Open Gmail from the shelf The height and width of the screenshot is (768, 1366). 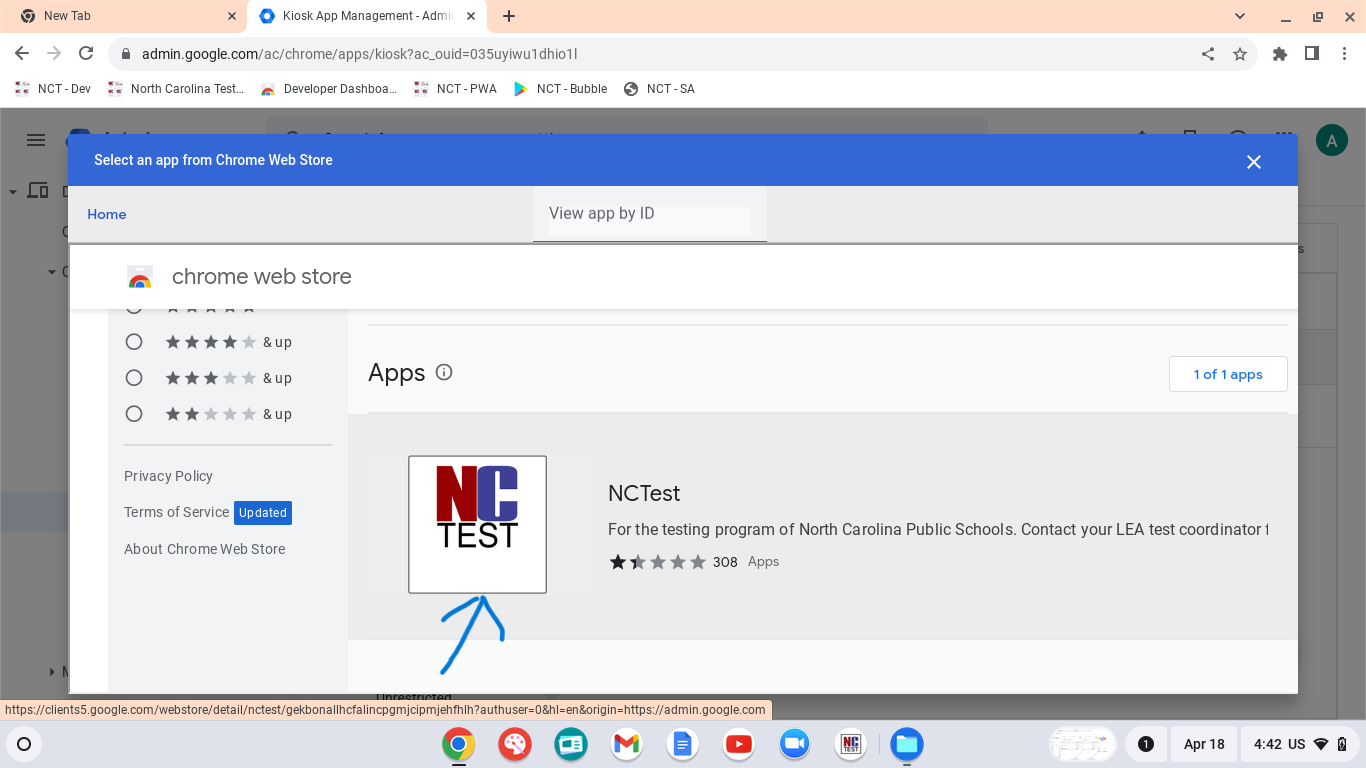pyautogui.click(x=627, y=744)
